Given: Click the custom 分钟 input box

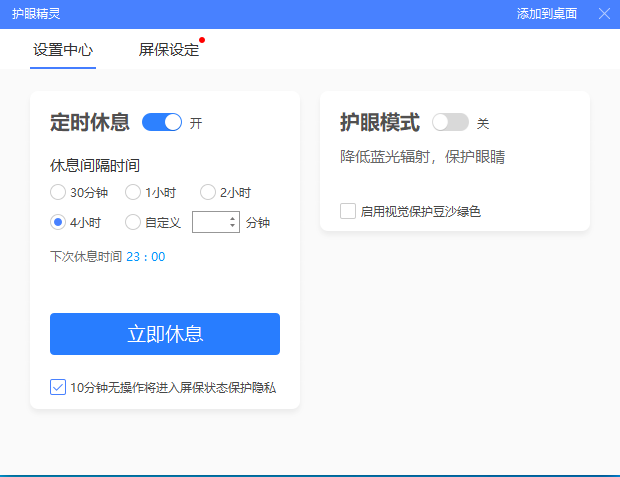Looking at the screenshot, I should [209, 222].
